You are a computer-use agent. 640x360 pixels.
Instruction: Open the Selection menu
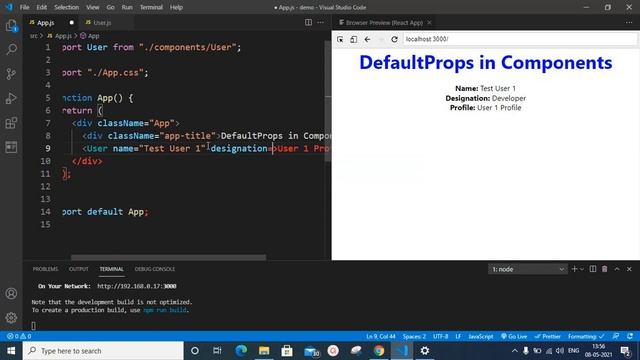(x=67, y=7)
